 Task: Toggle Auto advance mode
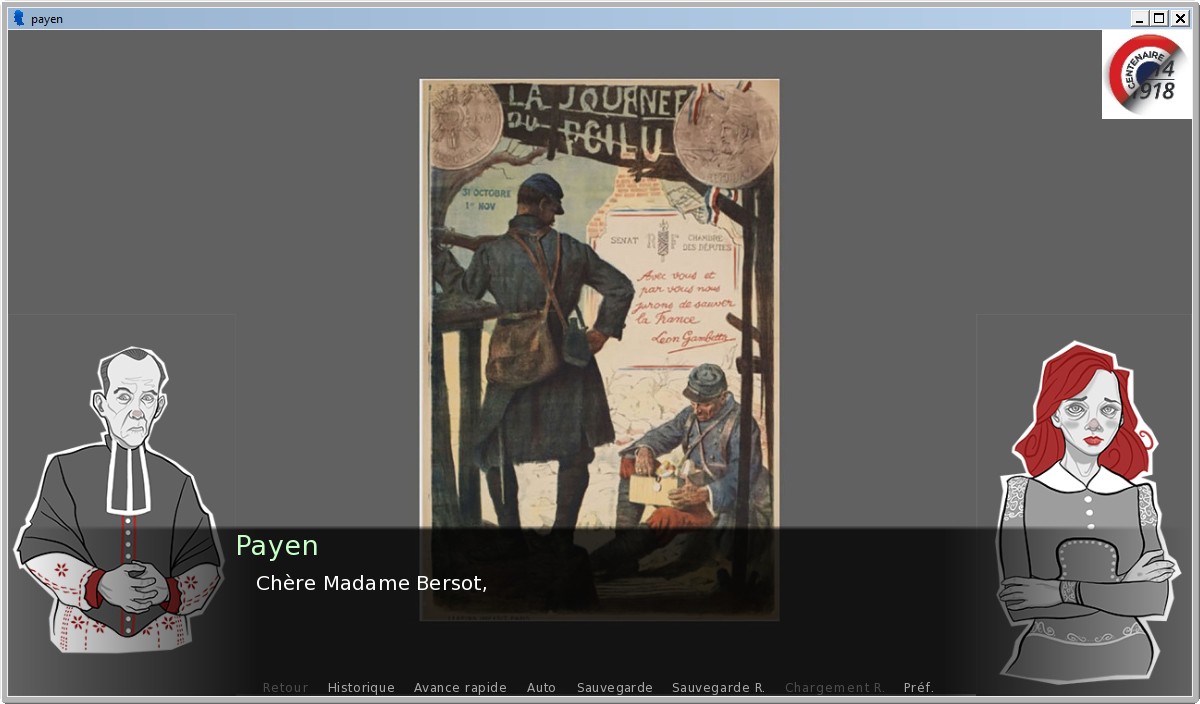click(x=541, y=688)
